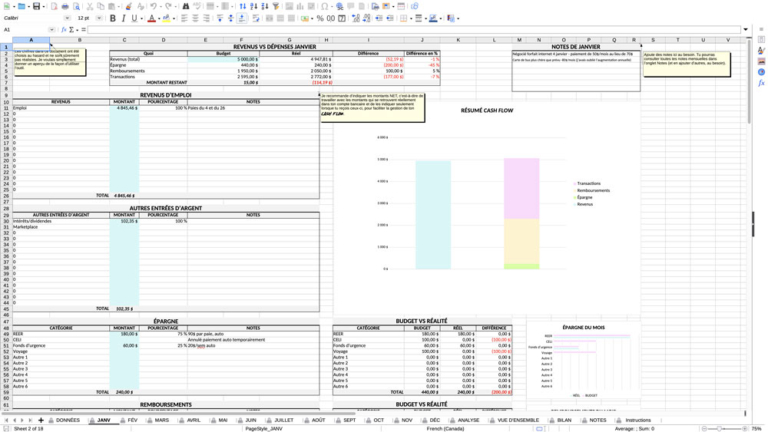Viewport: 768px width, 432px height.
Task: Open the sidebar Functions fx icon
Action: pos(761,83)
